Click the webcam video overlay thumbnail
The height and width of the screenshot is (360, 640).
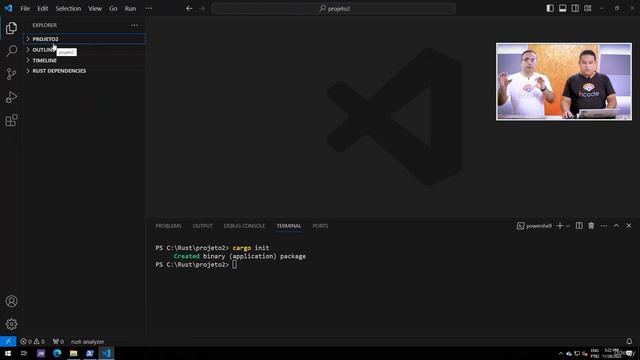click(x=564, y=82)
